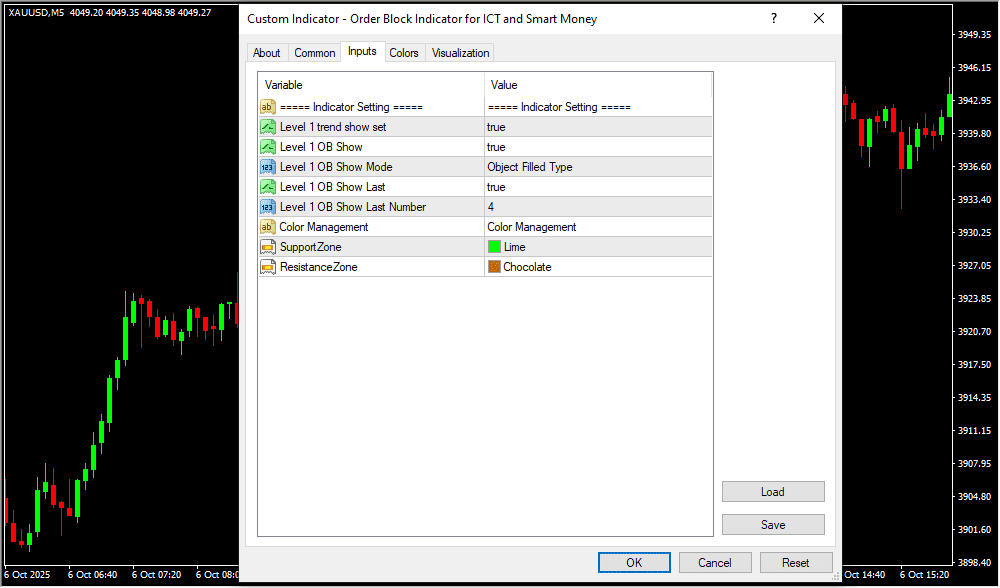Click the numeric icon for OB Show Last Number
Image resolution: width=1000 pixels, height=588 pixels.
point(268,207)
